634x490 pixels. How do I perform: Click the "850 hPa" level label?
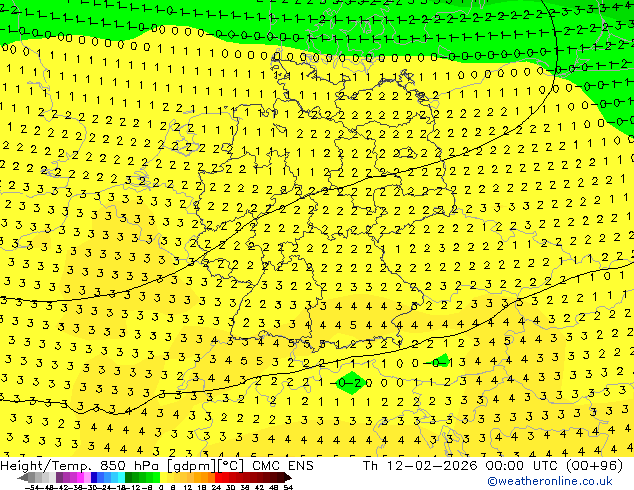click(x=130, y=466)
